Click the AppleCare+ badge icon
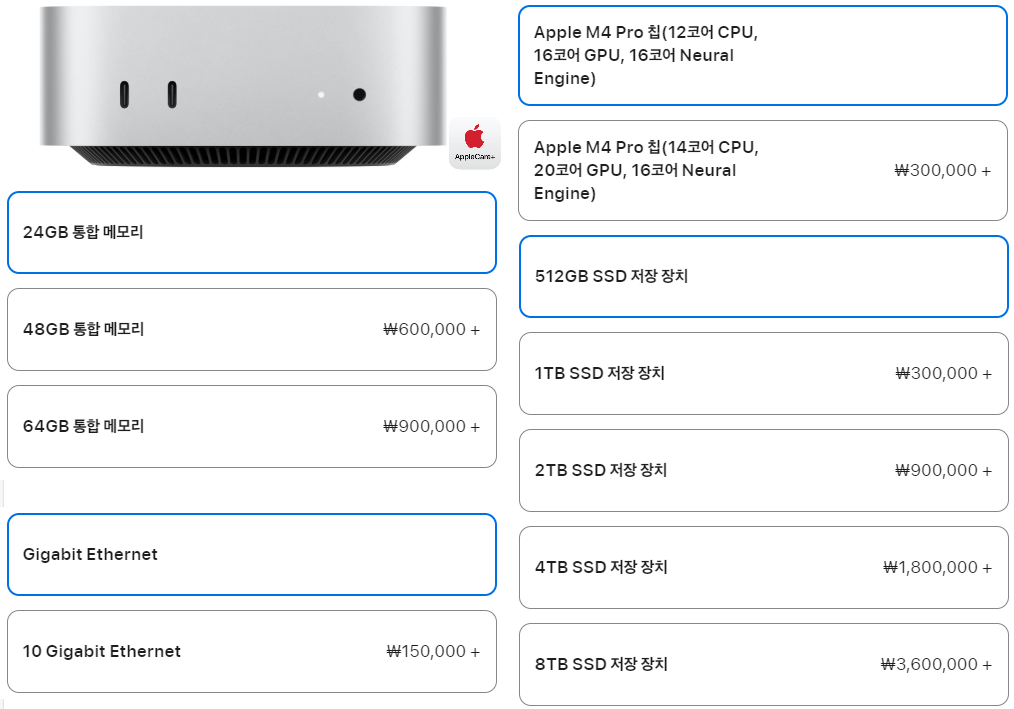Screen dimensions: 1014x709 click(475, 144)
